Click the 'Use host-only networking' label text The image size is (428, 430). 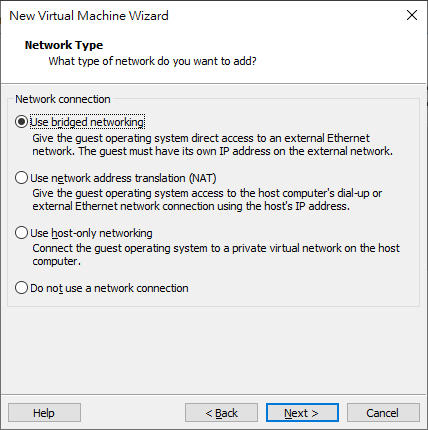tap(91, 233)
